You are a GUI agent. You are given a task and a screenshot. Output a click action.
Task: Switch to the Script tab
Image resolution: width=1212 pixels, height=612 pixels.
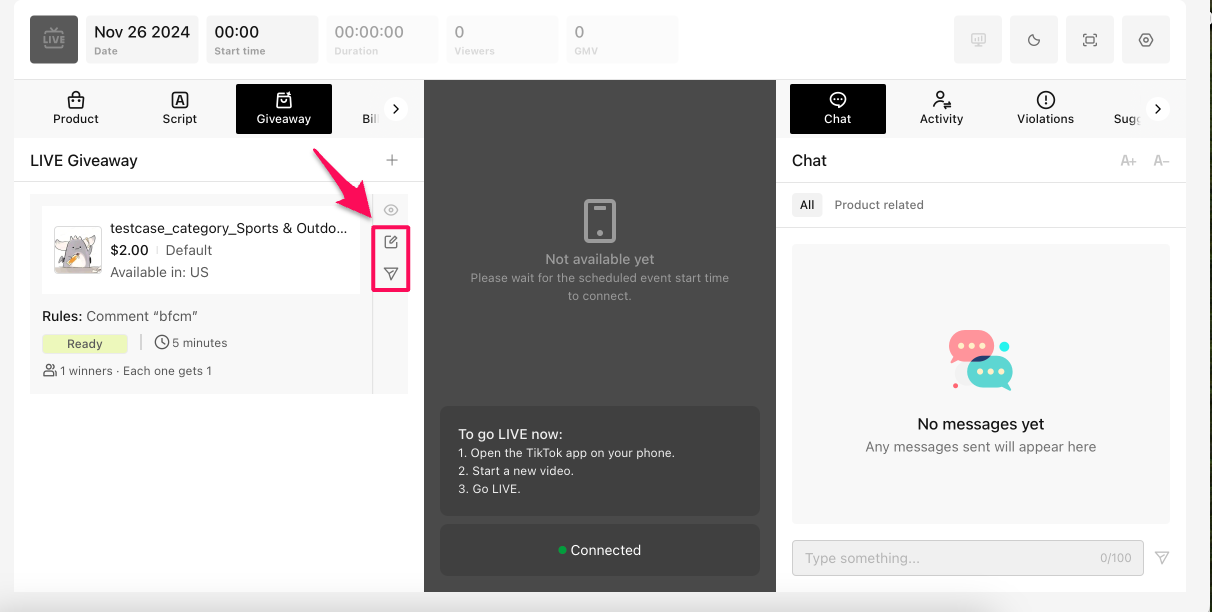pyautogui.click(x=180, y=109)
